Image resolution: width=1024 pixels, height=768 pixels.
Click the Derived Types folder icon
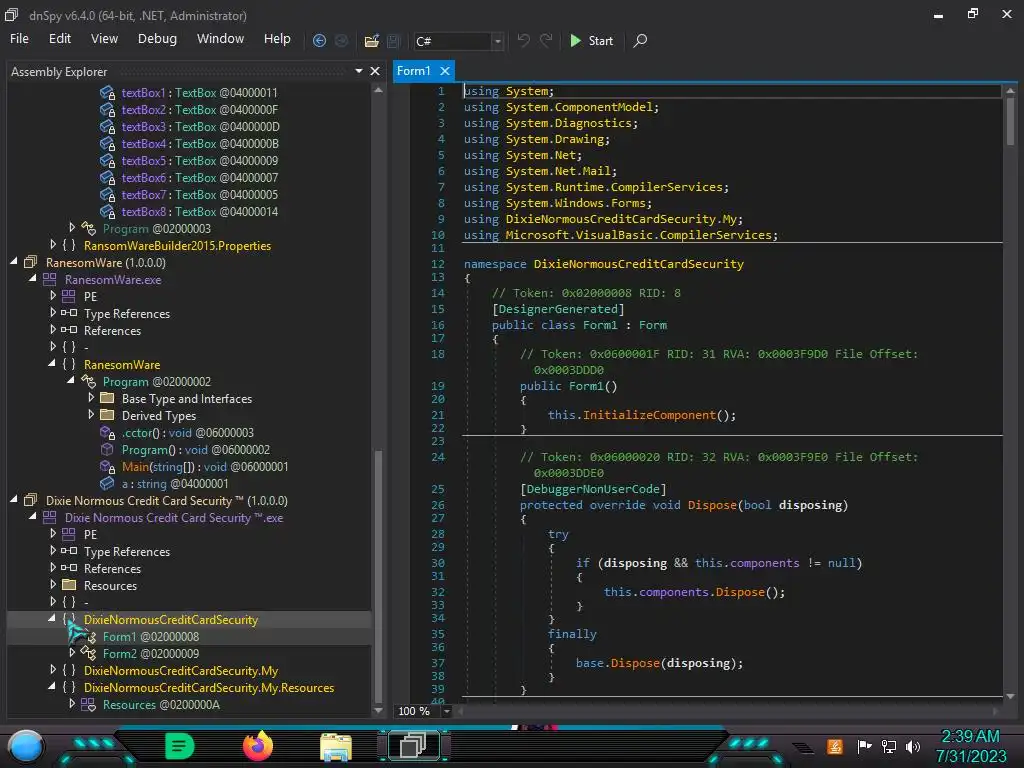coord(107,415)
